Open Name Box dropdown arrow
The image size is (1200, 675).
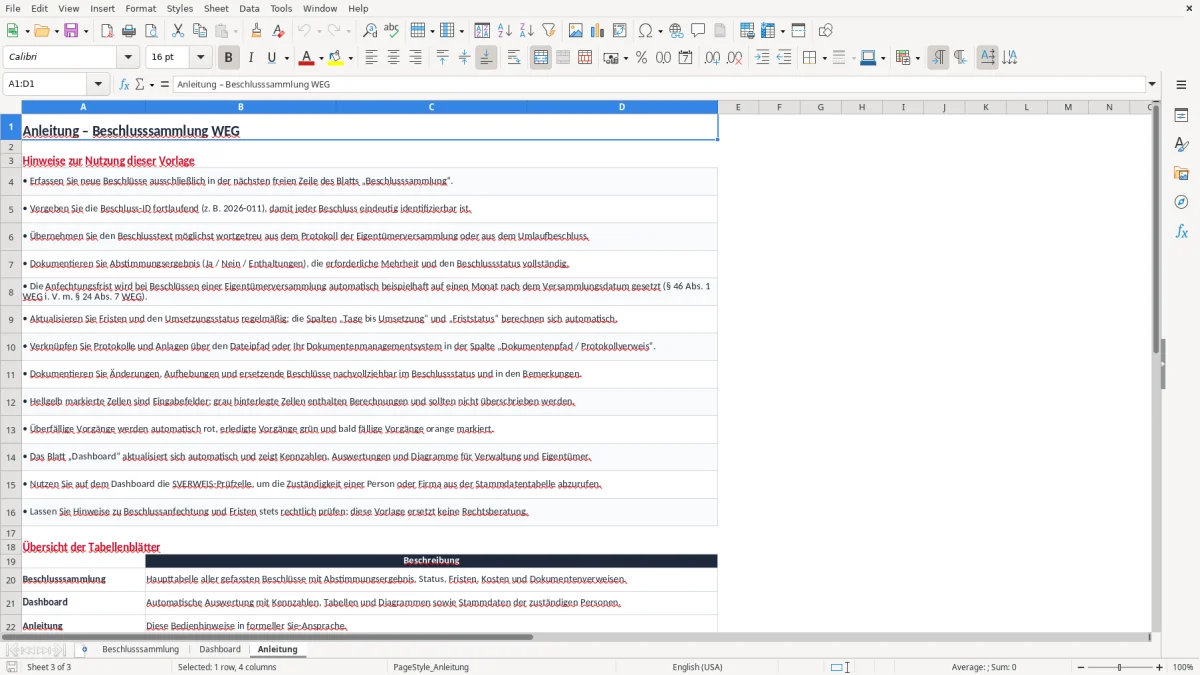(x=98, y=85)
